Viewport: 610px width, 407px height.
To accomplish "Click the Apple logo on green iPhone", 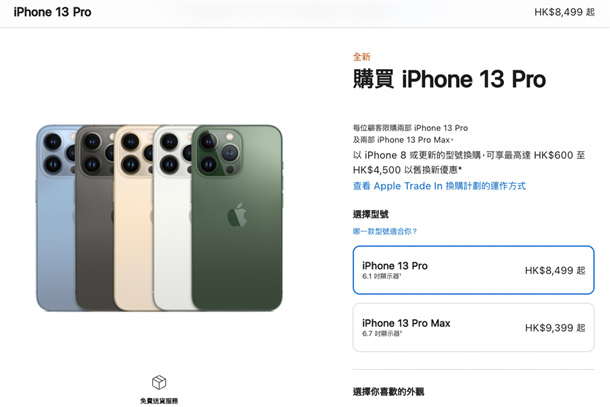I will (237, 215).
